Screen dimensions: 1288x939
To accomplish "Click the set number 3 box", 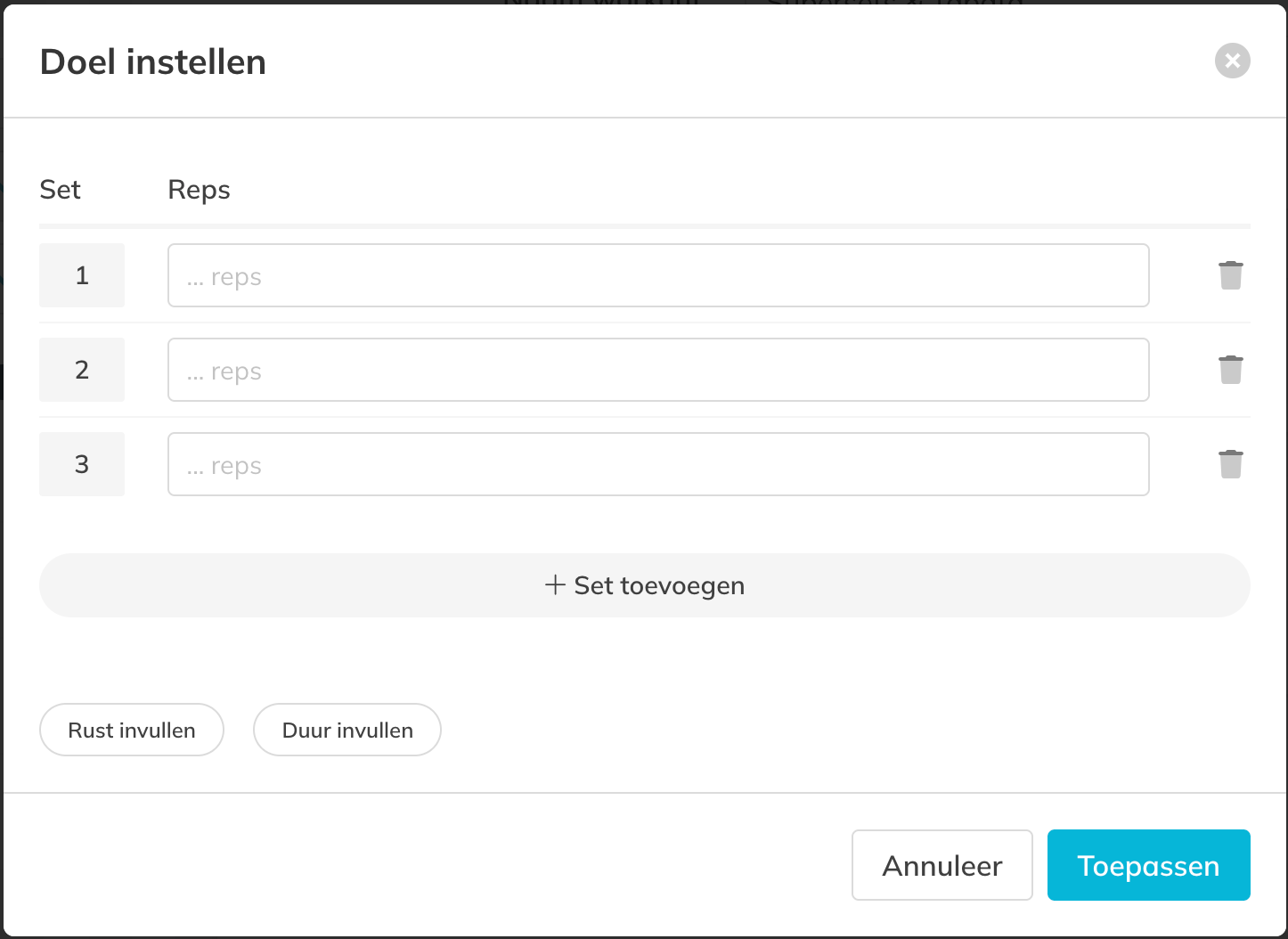I will click(x=82, y=464).
